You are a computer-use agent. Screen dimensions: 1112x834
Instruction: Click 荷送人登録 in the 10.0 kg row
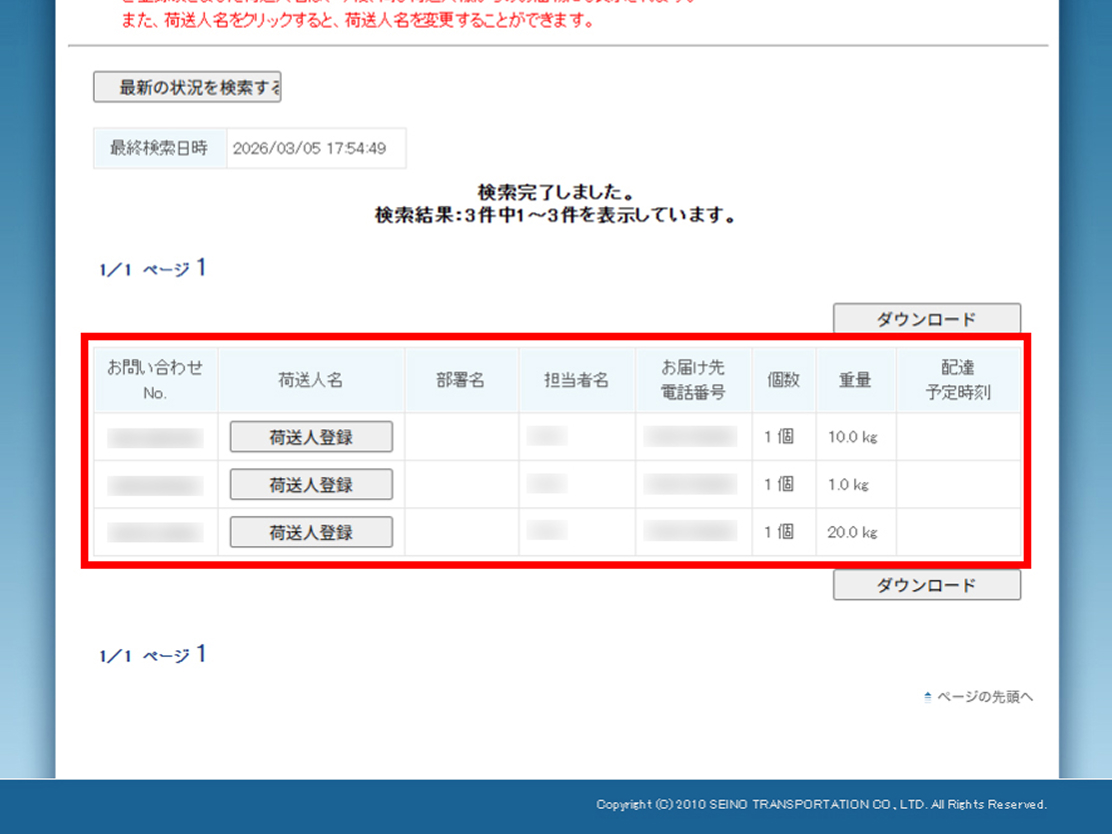pos(311,437)
